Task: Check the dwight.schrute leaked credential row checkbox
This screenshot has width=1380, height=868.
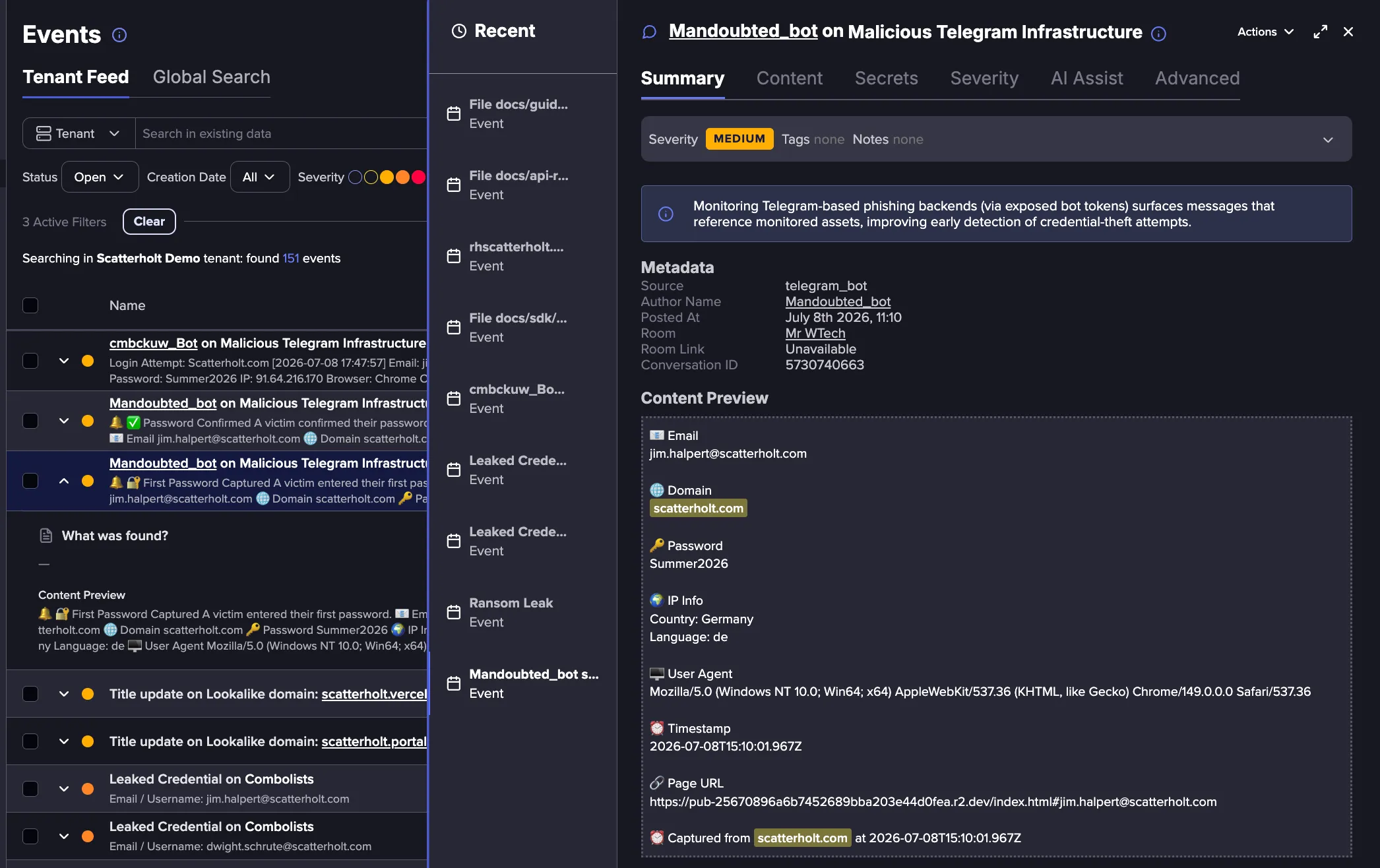Action: click(x=30, y=836)
